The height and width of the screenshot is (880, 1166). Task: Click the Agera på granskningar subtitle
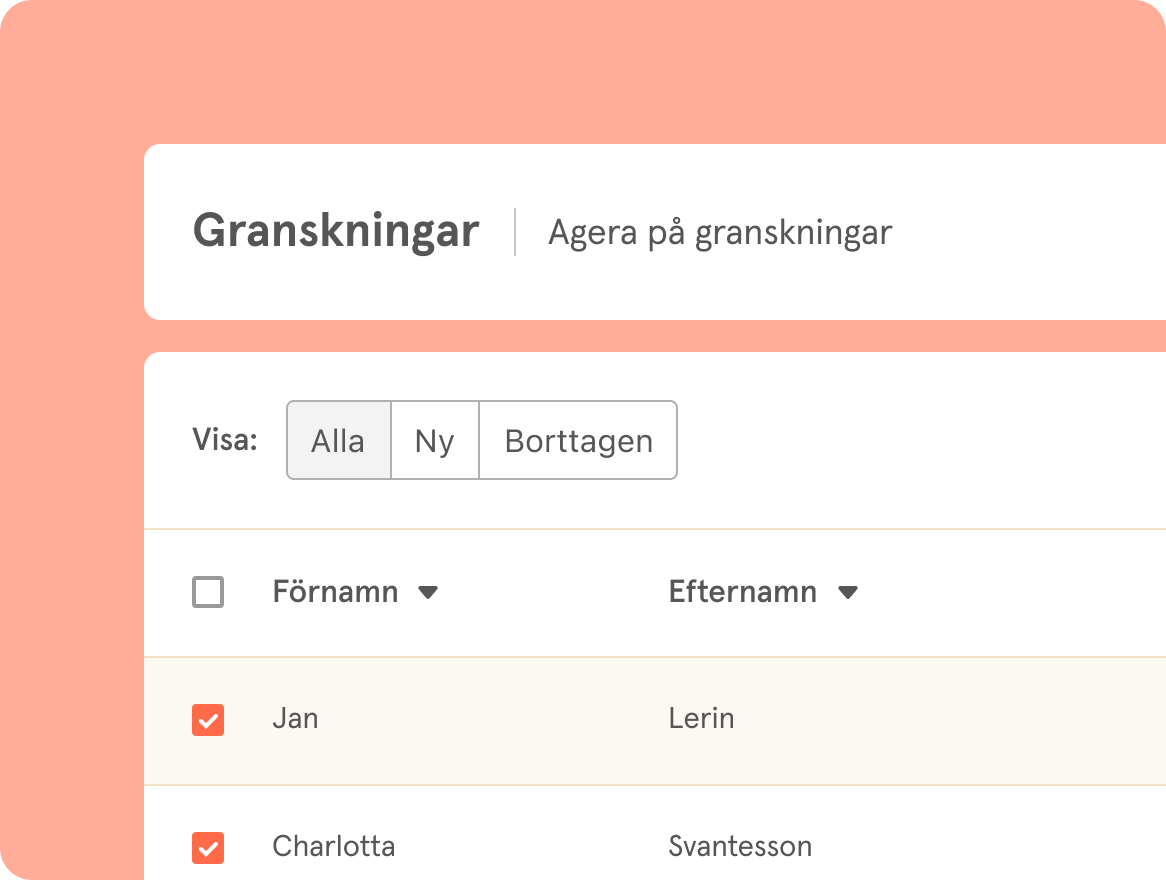coord(720,233)
